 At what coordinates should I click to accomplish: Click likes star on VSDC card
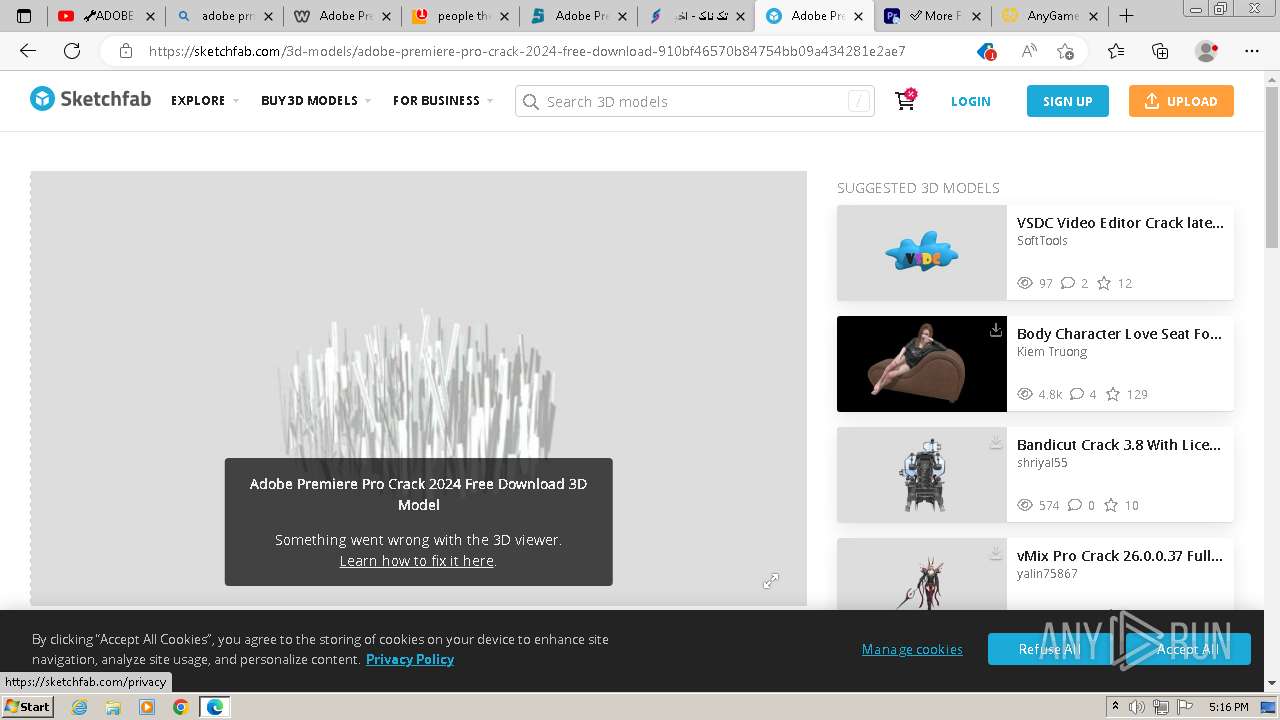[x=1104, y=283]
